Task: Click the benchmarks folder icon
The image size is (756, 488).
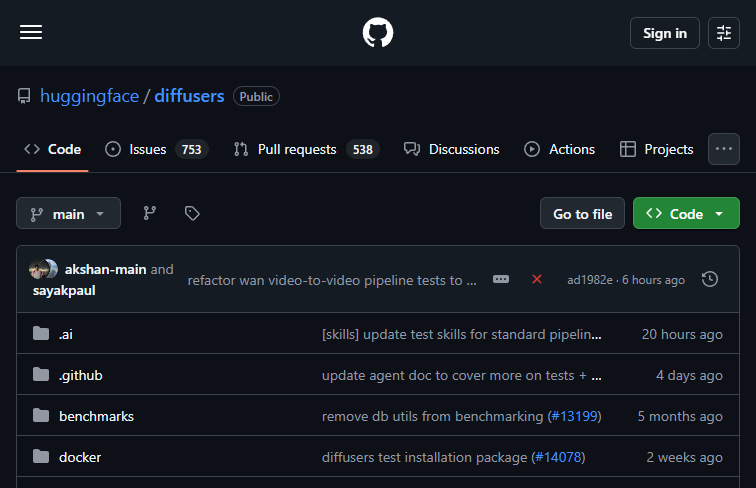Action: (x=41, y=415)
